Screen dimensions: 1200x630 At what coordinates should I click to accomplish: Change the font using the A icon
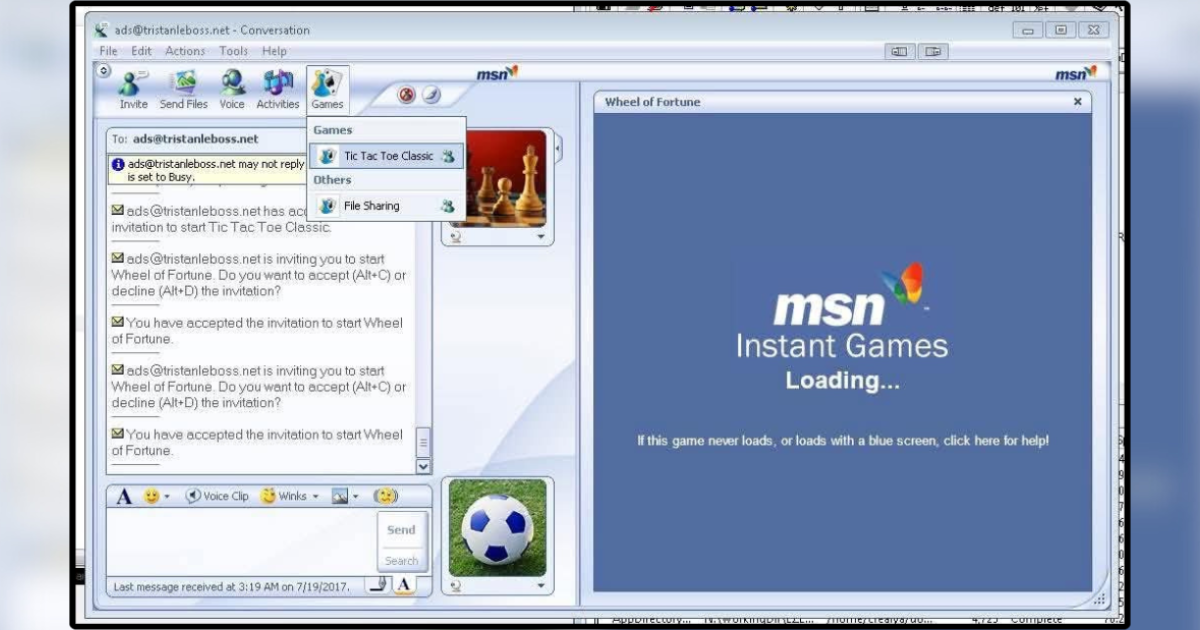124,494
